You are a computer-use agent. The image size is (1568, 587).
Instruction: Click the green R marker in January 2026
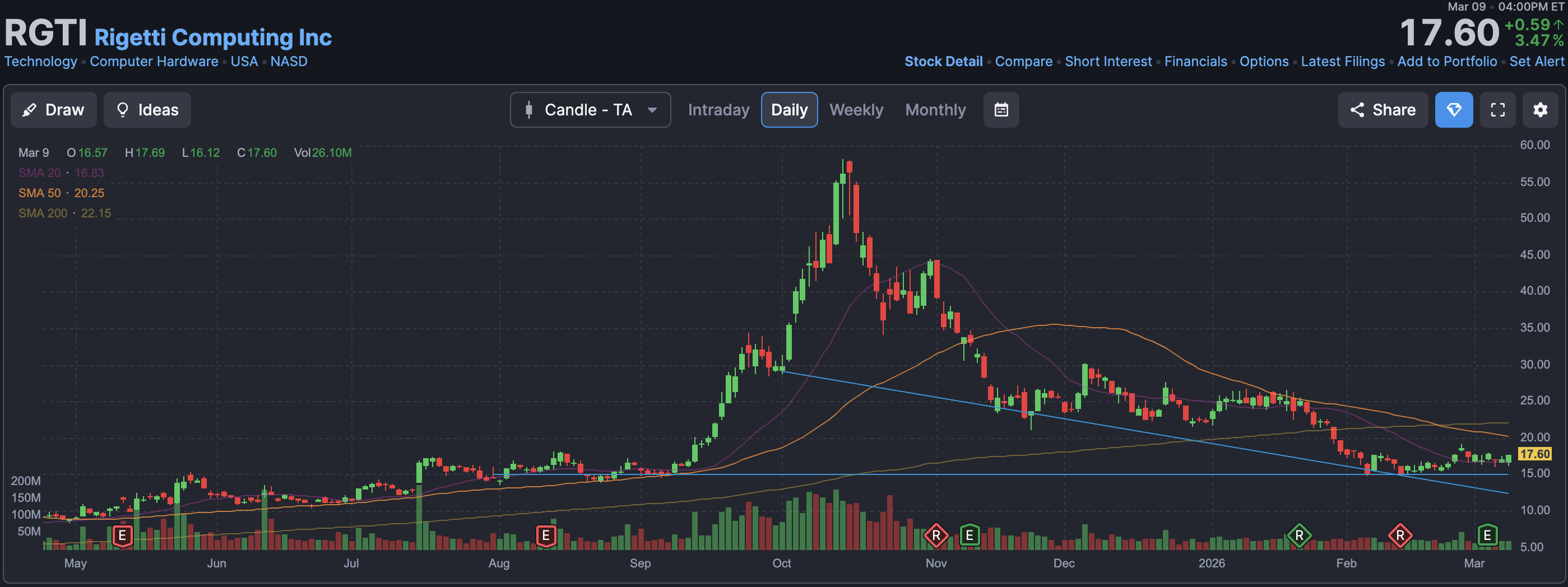coord(1300,535)
